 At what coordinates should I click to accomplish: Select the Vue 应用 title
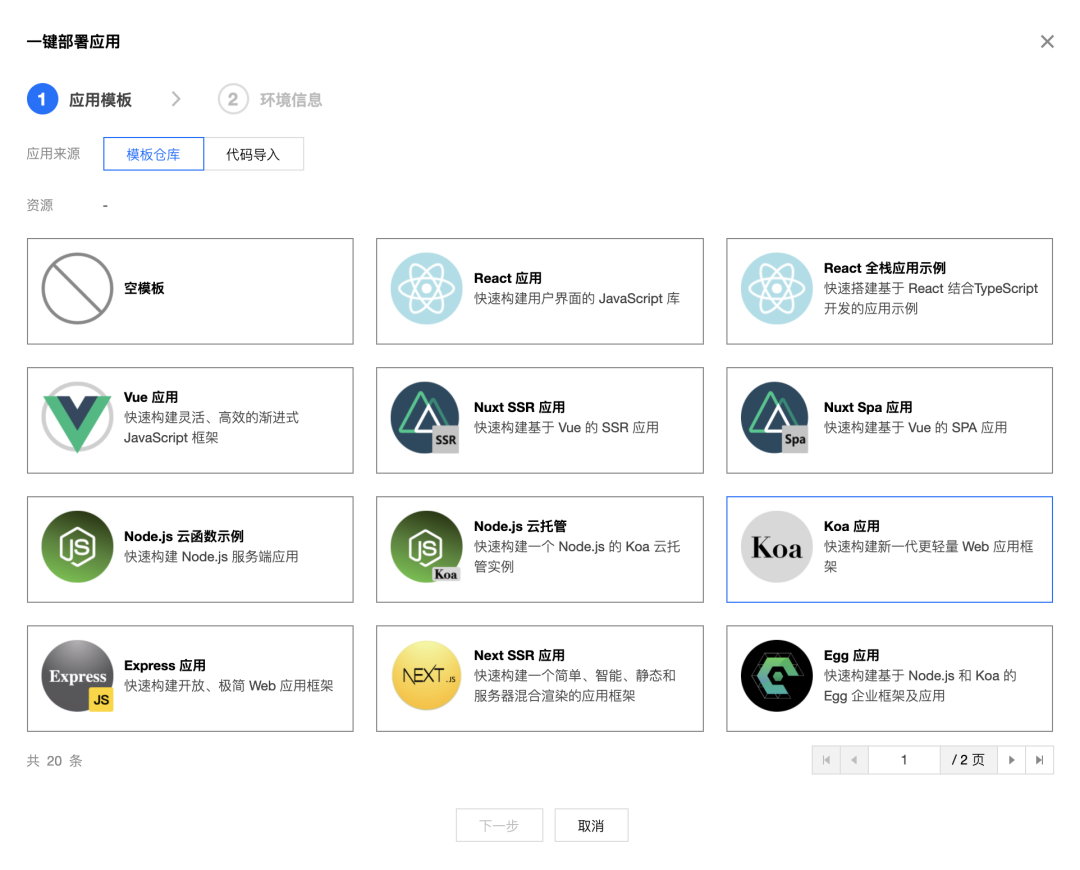point(151,397)
